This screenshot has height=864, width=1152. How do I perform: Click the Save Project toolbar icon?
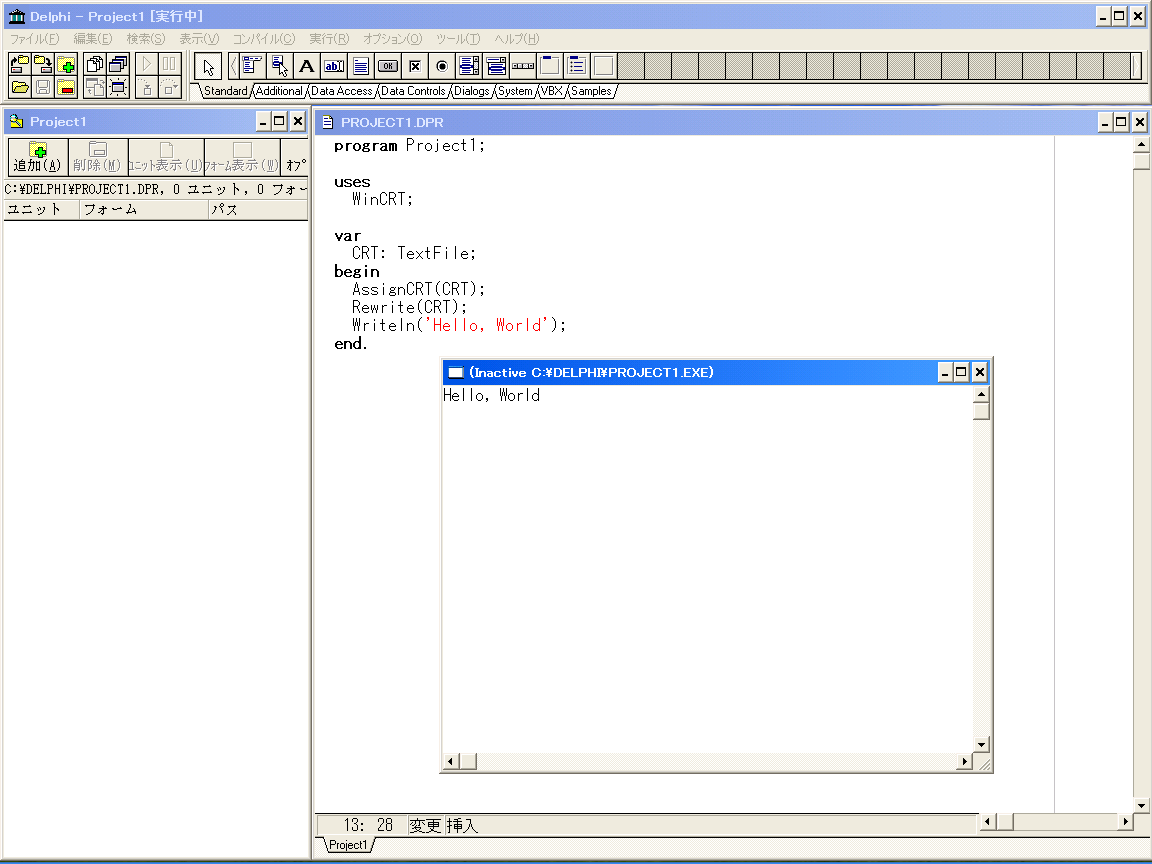pyautogui.click(x=43, y=65)
